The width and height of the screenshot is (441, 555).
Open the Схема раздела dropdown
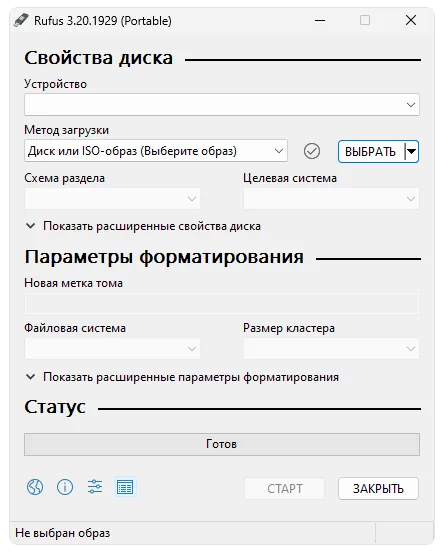(112, 199)
